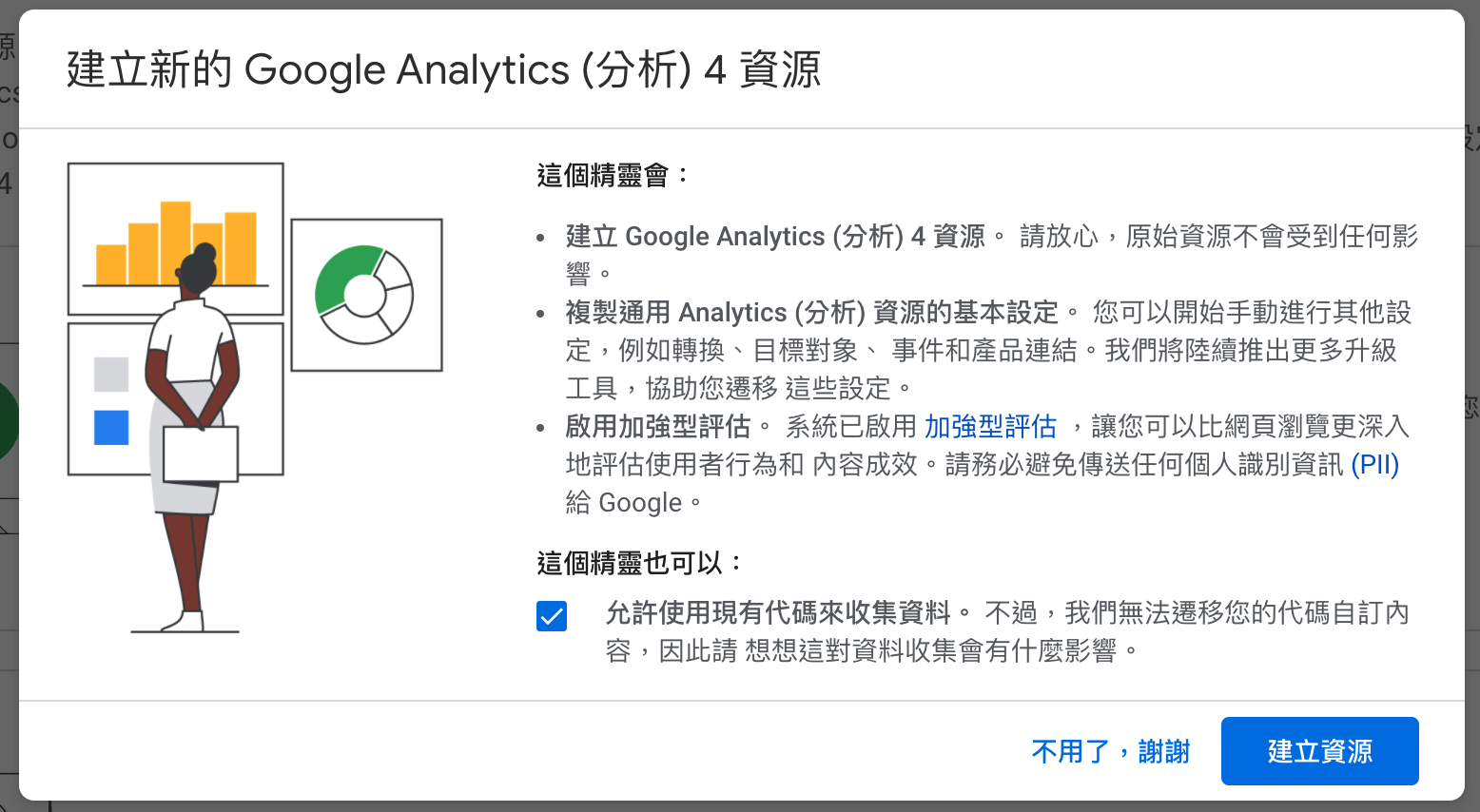
Task: Click the 複製通用 Analytics 資源的基本設定 bullet
Action: (811, 313)
